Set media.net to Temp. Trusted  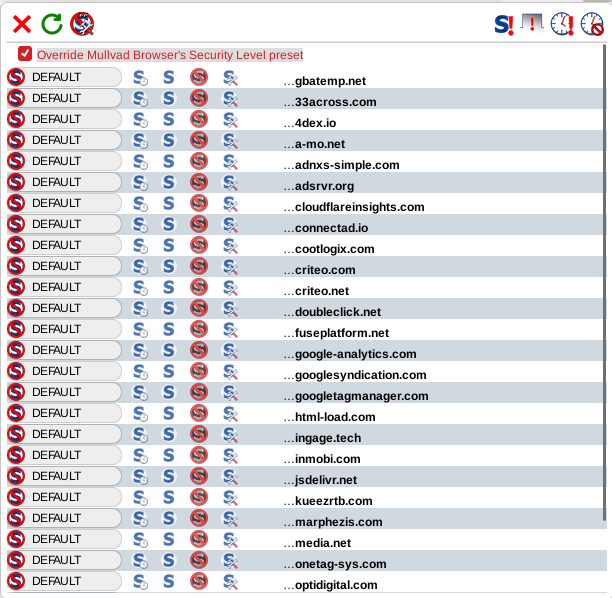coord(140,539)
